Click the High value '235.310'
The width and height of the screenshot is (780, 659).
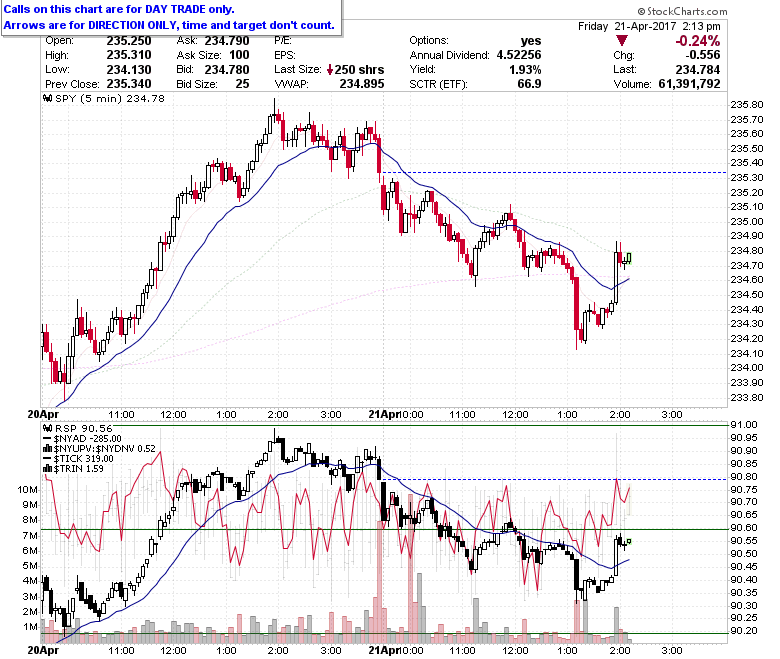[129, 55]
